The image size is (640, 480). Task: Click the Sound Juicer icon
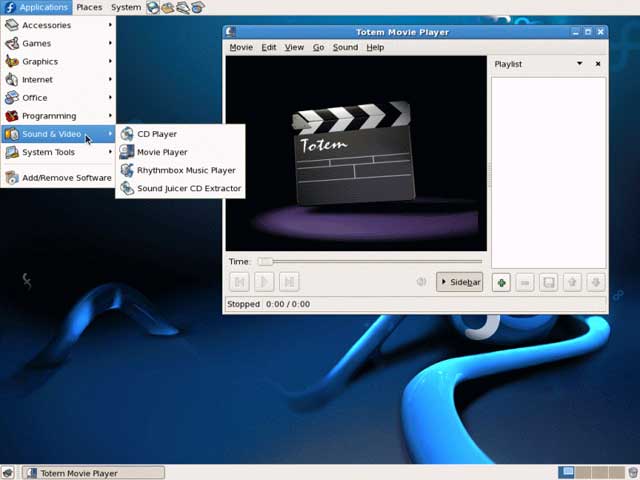pos(127,188)
